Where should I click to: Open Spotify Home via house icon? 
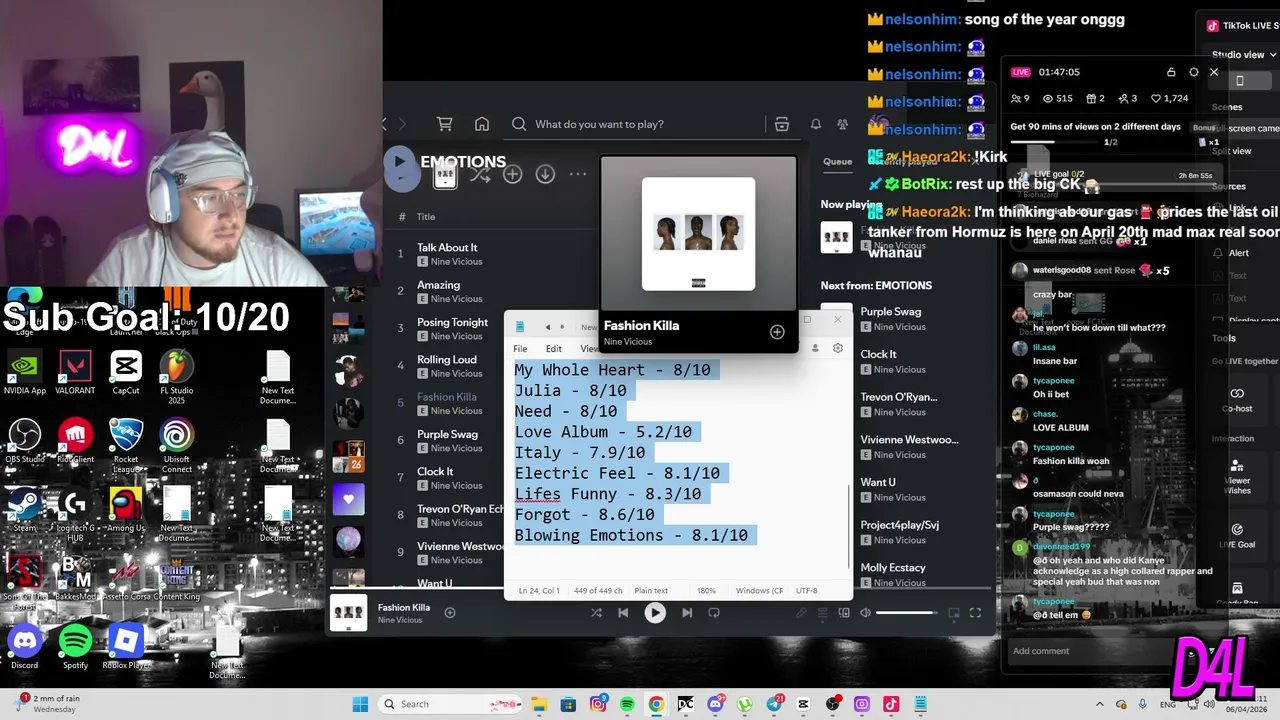click(482, 124)
